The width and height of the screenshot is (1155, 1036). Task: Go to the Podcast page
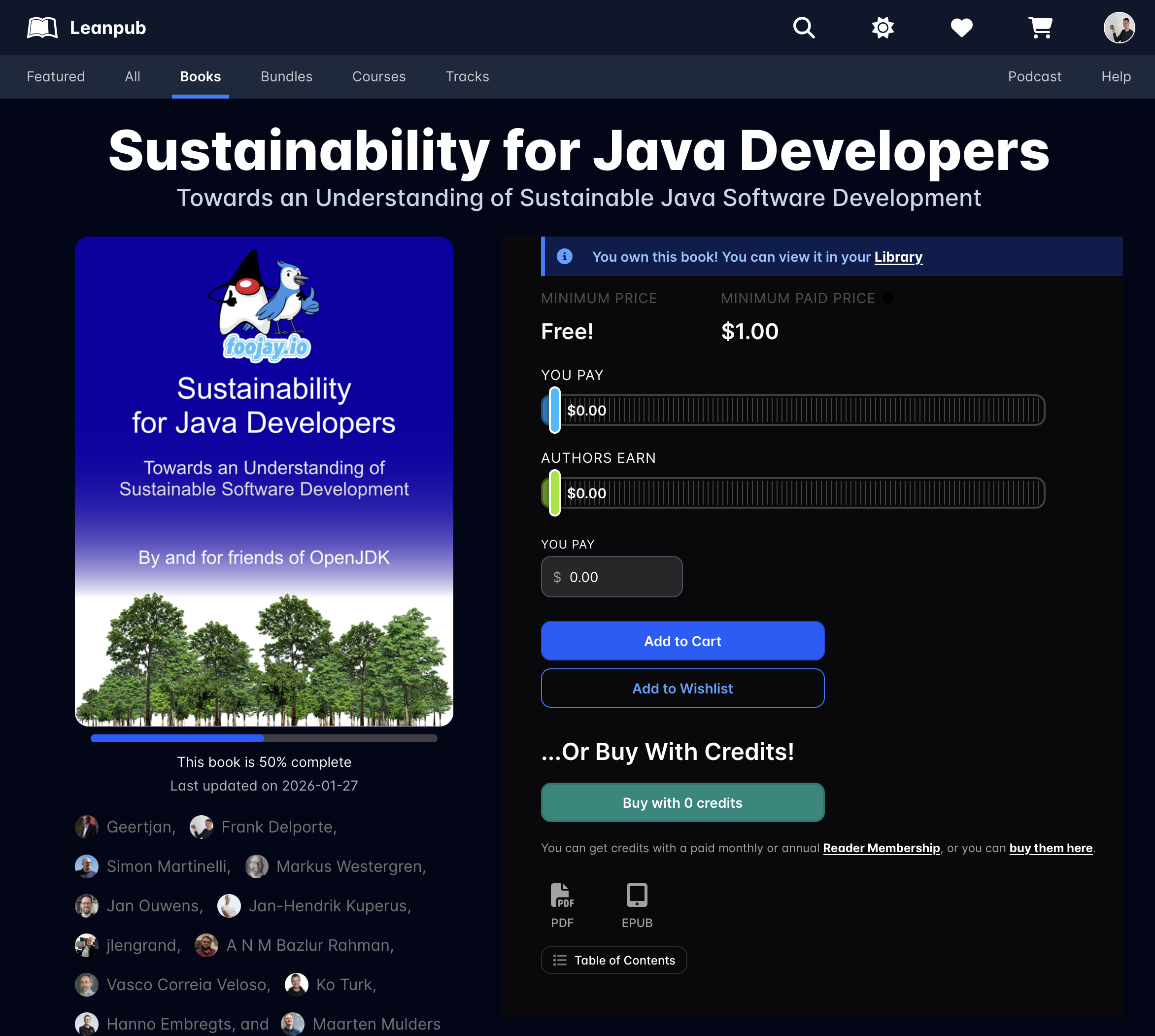[1034, 76]
